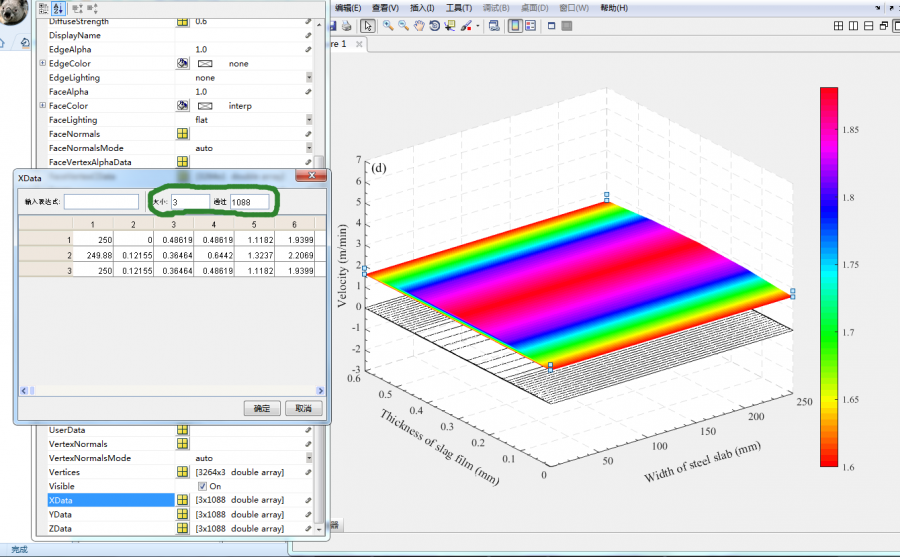Click the 确定 button in XData dialog

pos(261,408)
